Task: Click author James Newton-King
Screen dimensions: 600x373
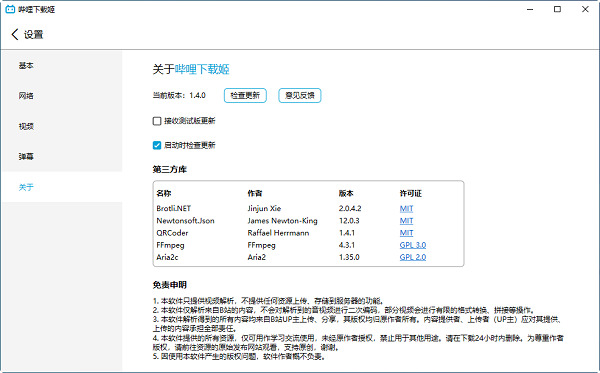Action: [x=282, y=221]
